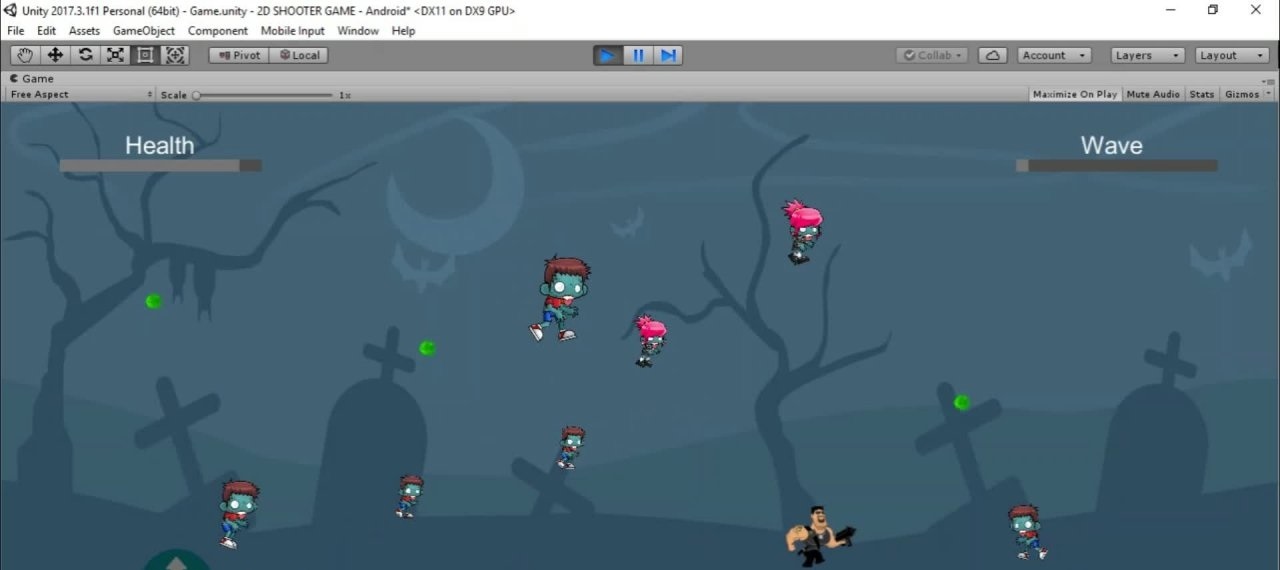Open the Window menu
1280x570 pixels.
pyautogui.click(x=358, y=31)
